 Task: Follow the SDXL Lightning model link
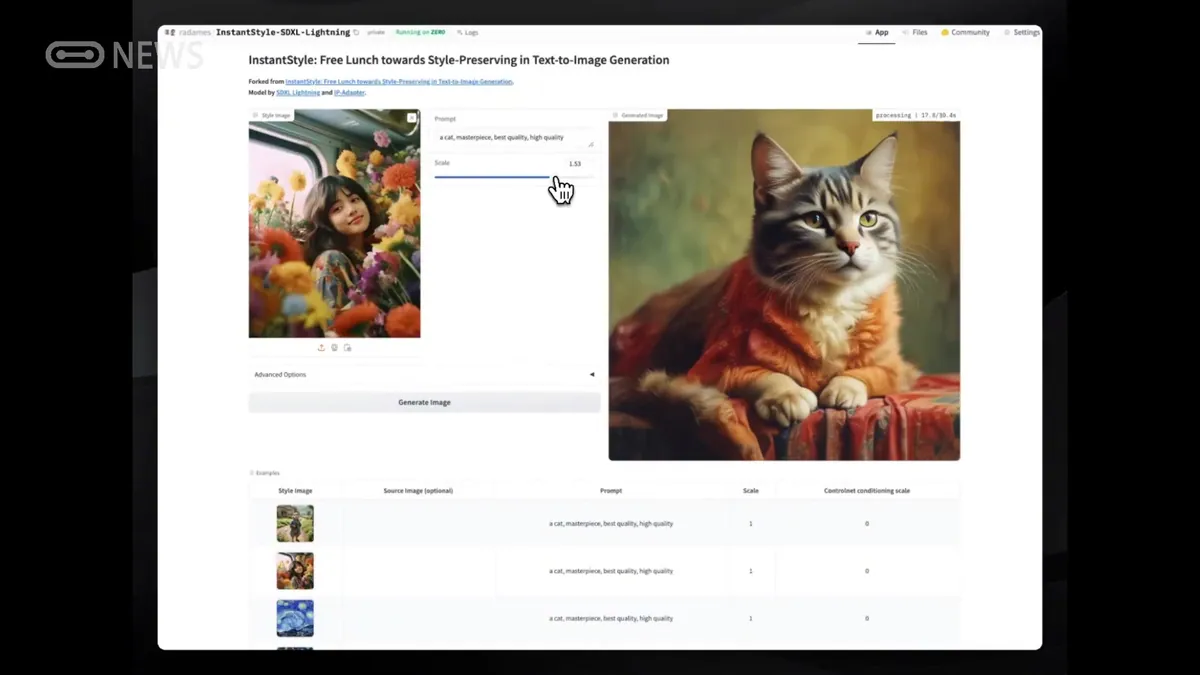point(298,92)
